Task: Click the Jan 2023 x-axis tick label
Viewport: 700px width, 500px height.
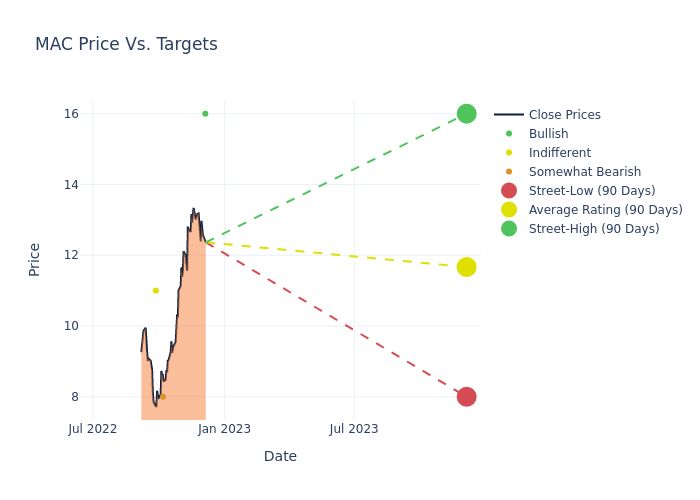Action: point(224,429)
